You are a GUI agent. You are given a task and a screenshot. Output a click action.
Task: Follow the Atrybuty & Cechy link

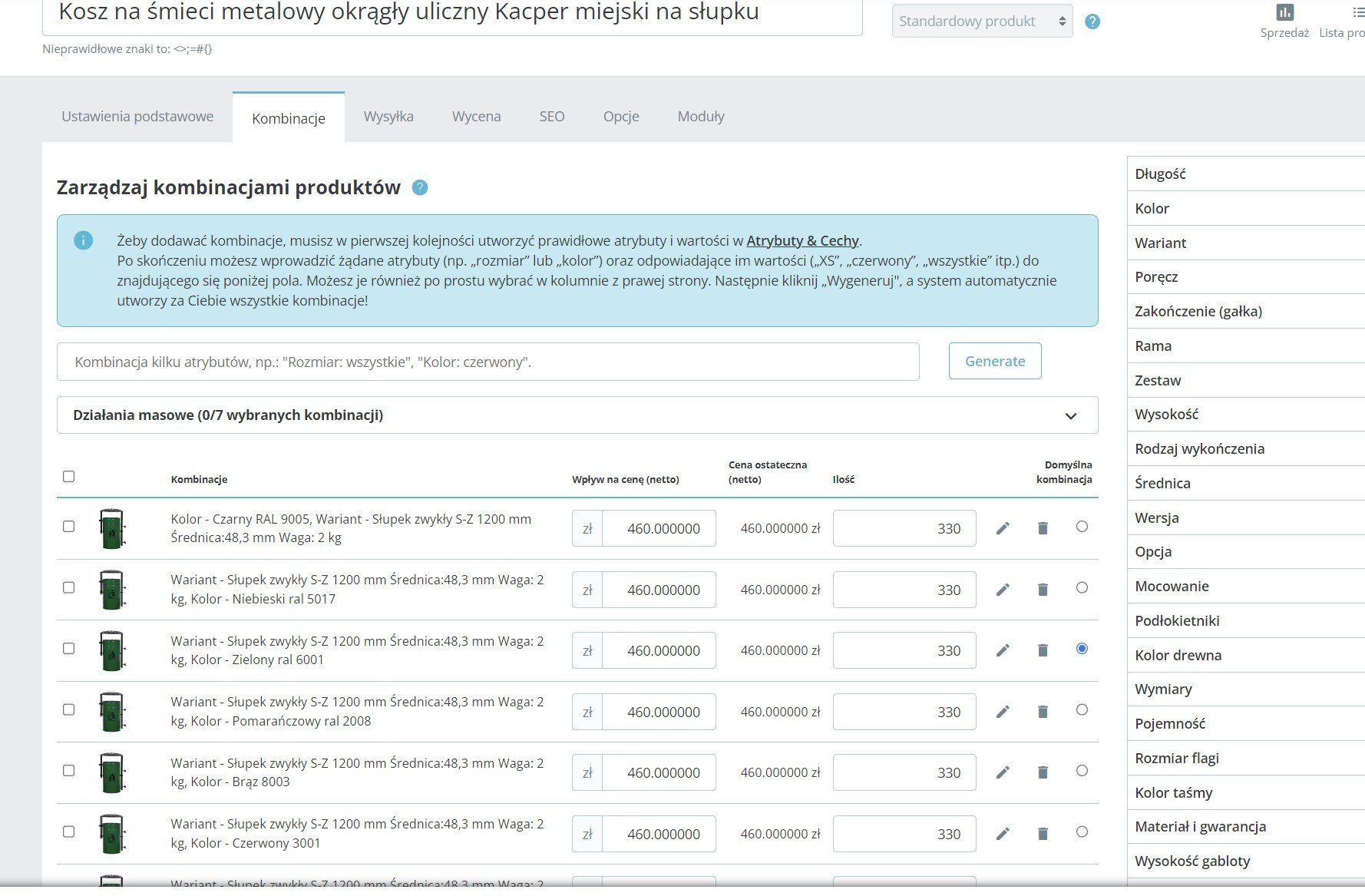tap(802, 240)
